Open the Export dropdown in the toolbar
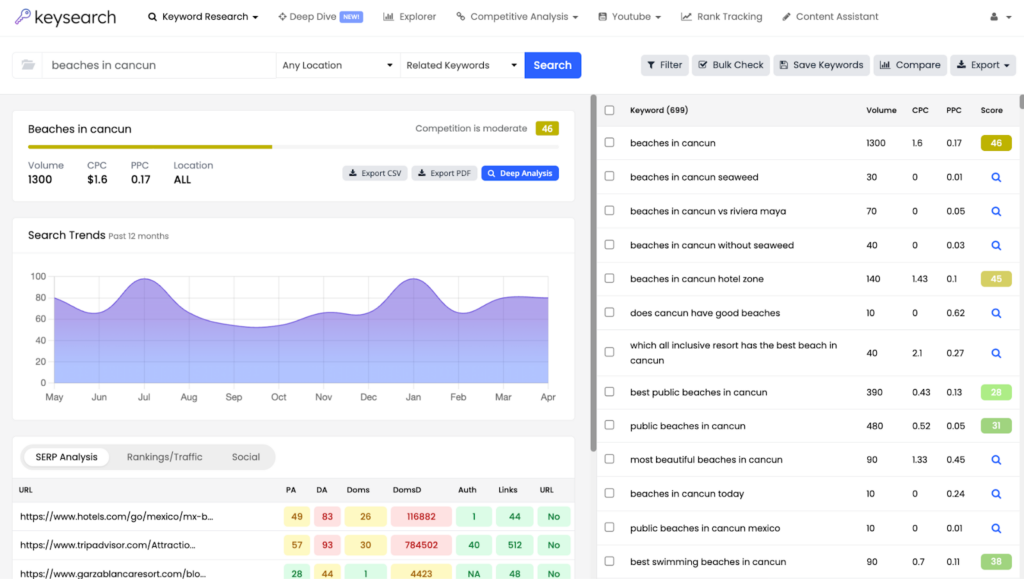Screen dimensions: 1024x579 983,65
